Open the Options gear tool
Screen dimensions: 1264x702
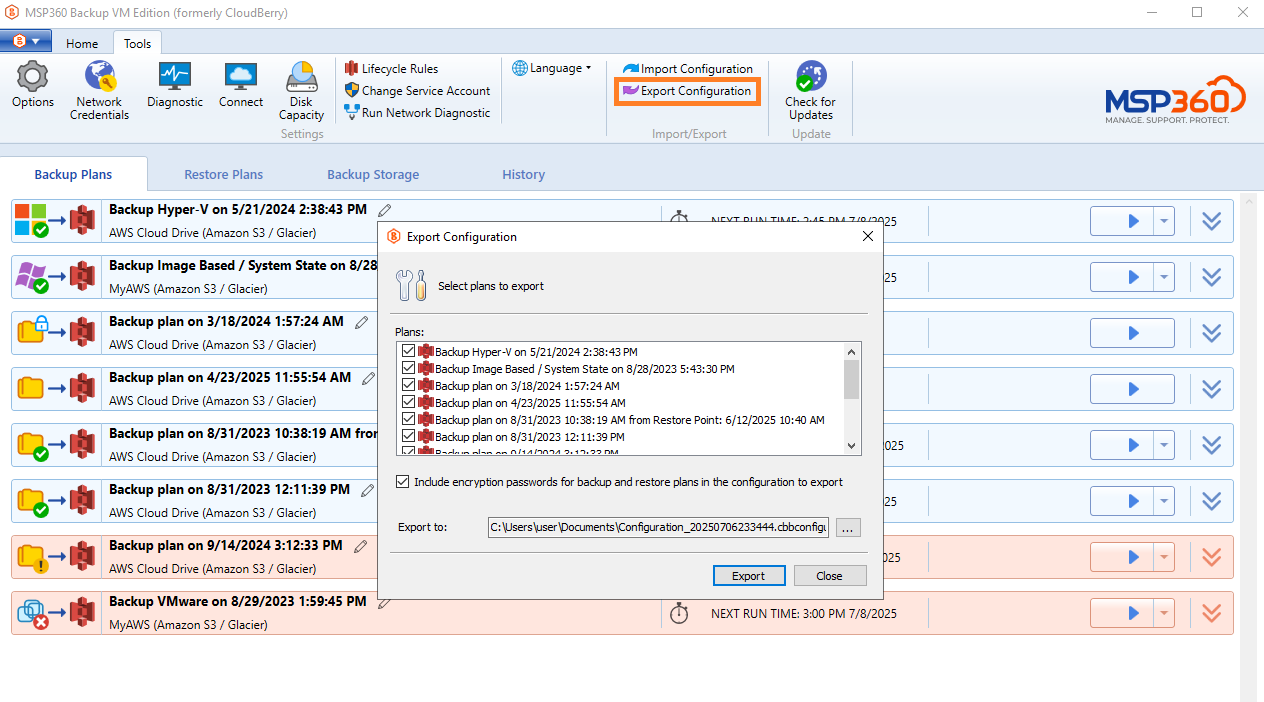coord(33,86)
